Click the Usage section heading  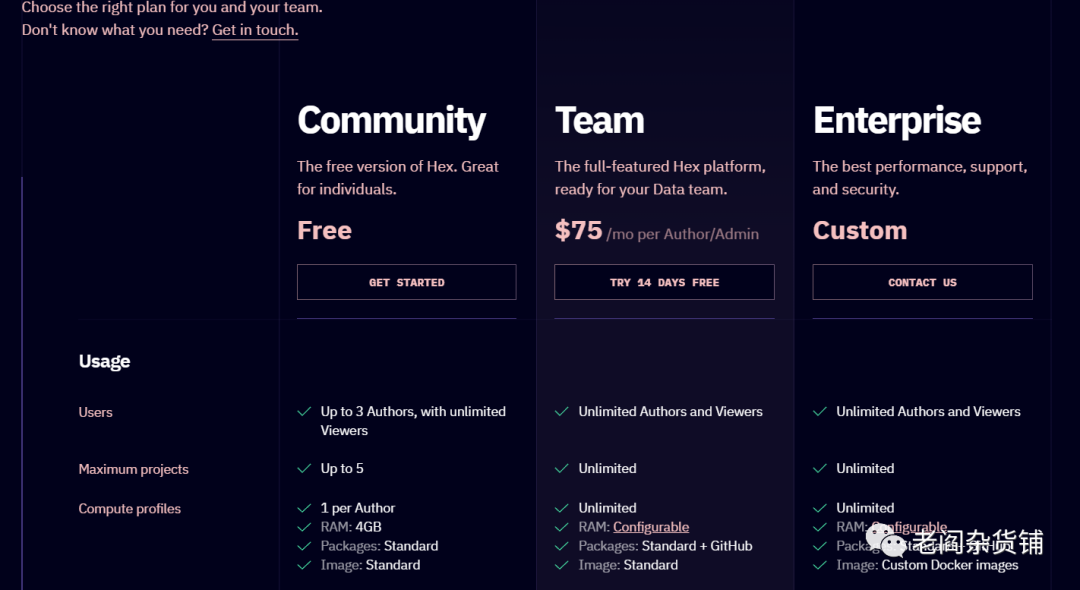click(x=104, y=362)
